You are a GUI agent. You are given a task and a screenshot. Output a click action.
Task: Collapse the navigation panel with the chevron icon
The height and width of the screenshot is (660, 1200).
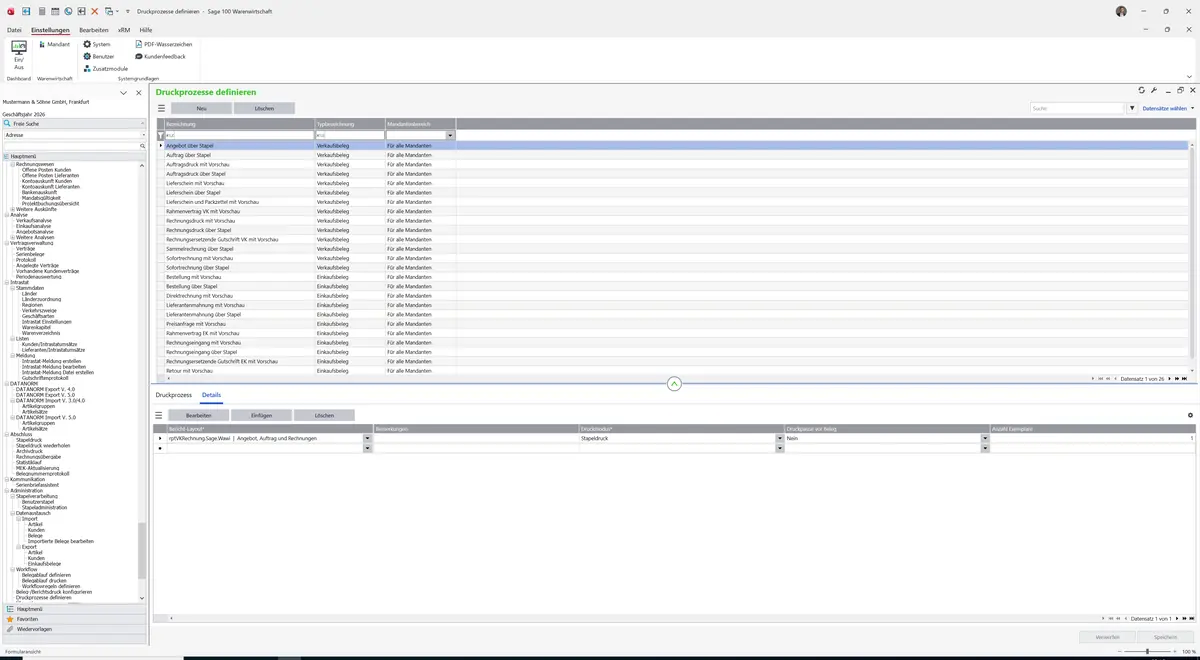(124, 93)
